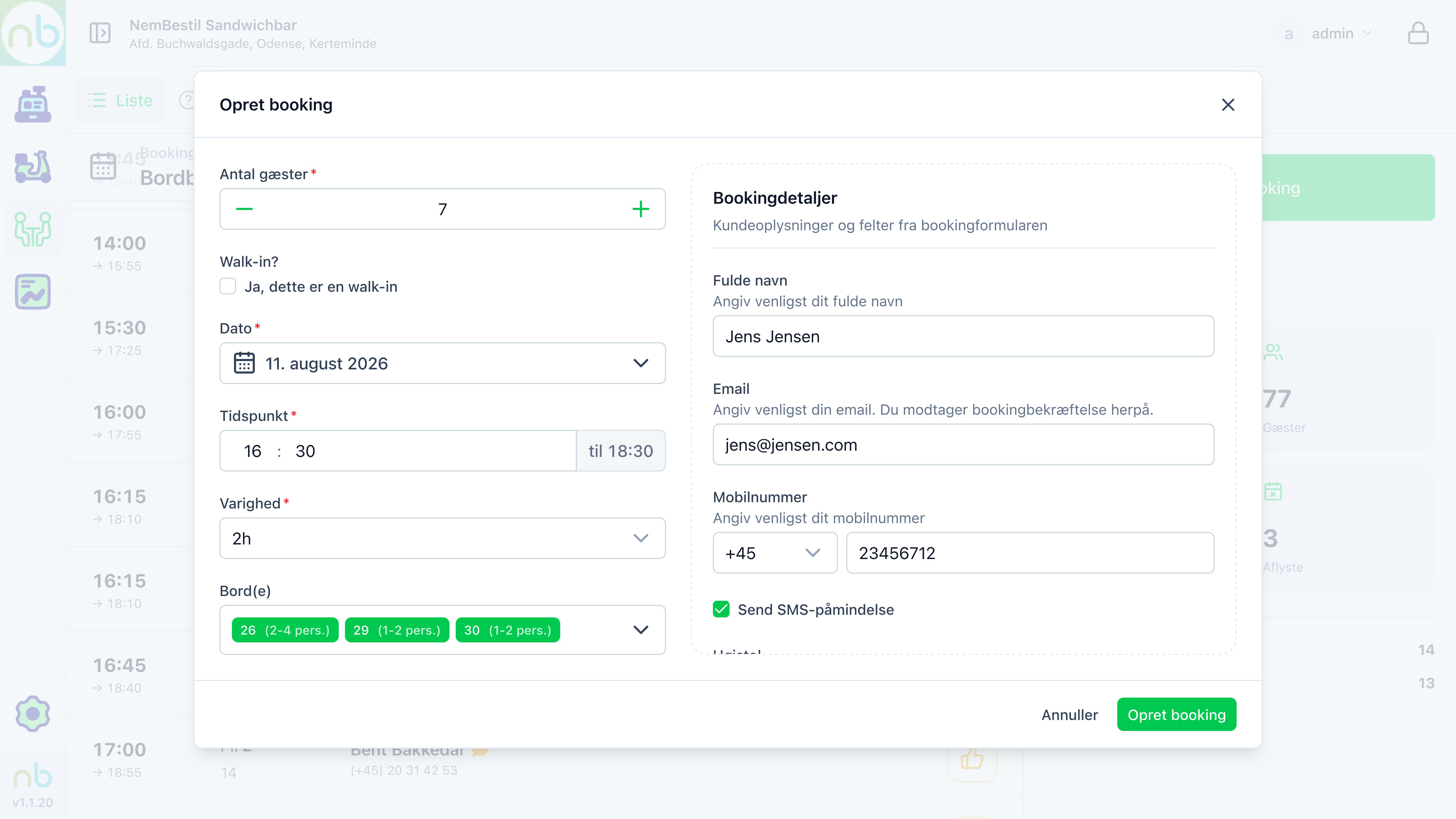Viewport: 1456px width, 819px height.
Task: Click the cancelled calendar icon above Aflyste
Action: coord(1273,491)
